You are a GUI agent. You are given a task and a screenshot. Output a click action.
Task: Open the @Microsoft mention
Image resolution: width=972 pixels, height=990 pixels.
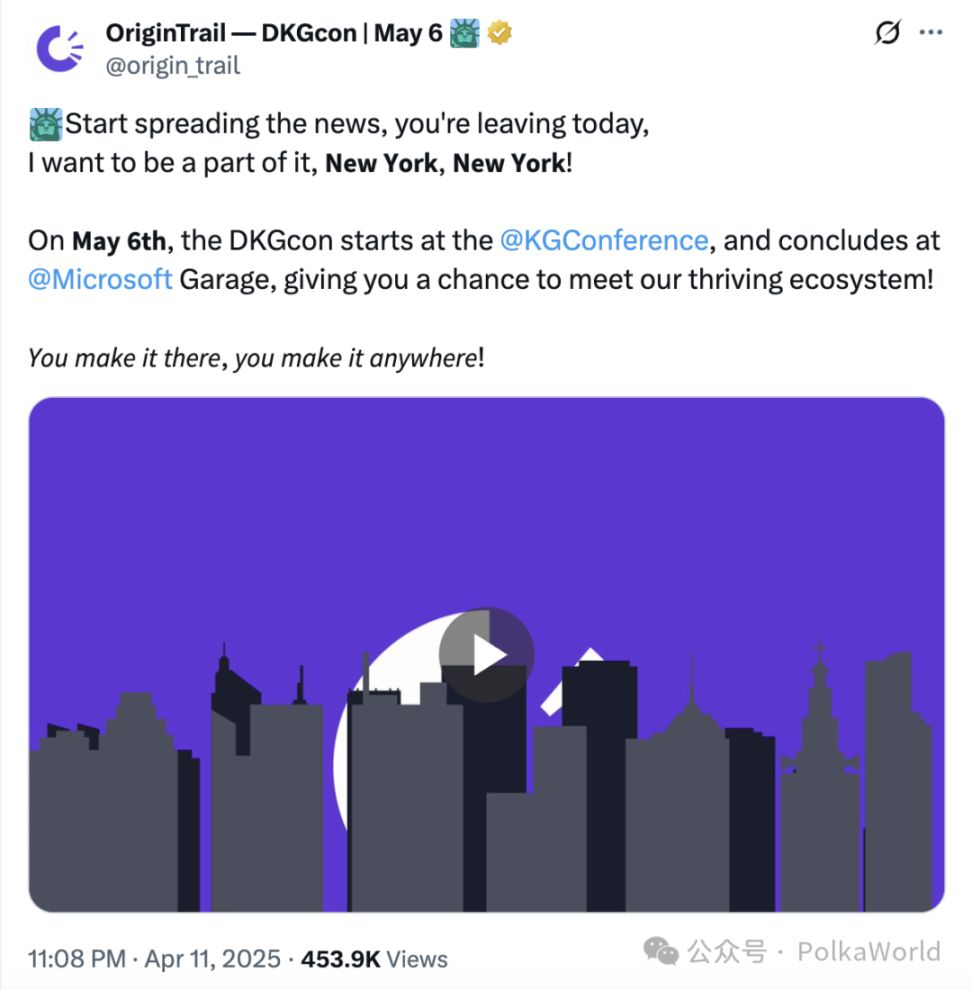pos(100,279)
